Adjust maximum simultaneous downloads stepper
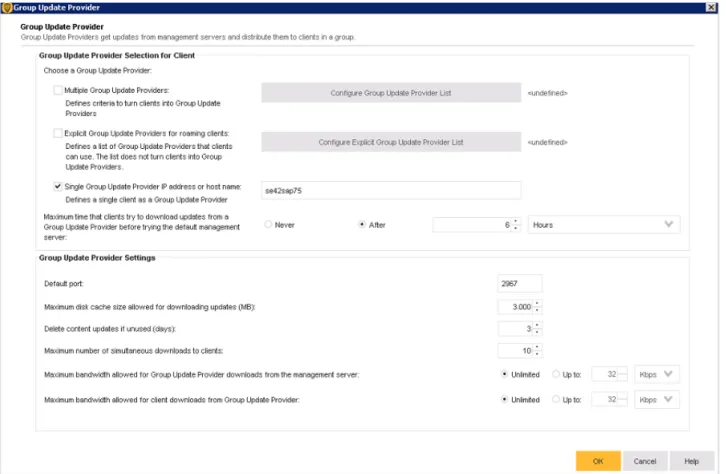This screenshot has width=726, height=474. point(537,350)
